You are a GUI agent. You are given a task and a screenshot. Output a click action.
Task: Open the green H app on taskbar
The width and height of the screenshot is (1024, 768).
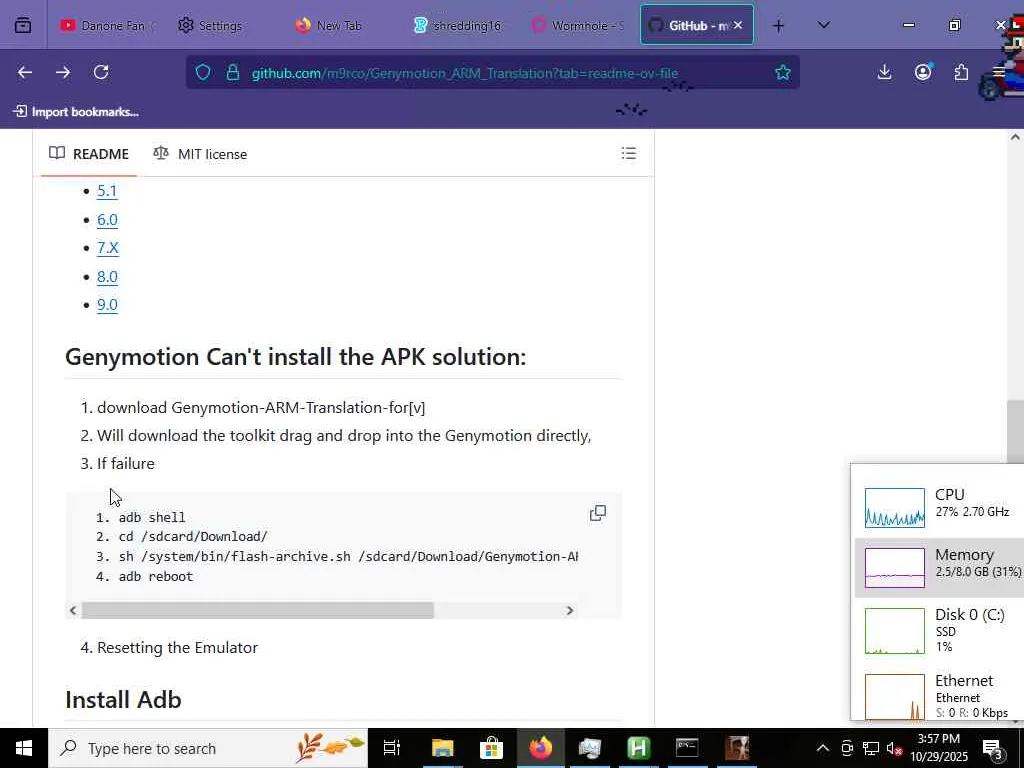coord(638,748)
